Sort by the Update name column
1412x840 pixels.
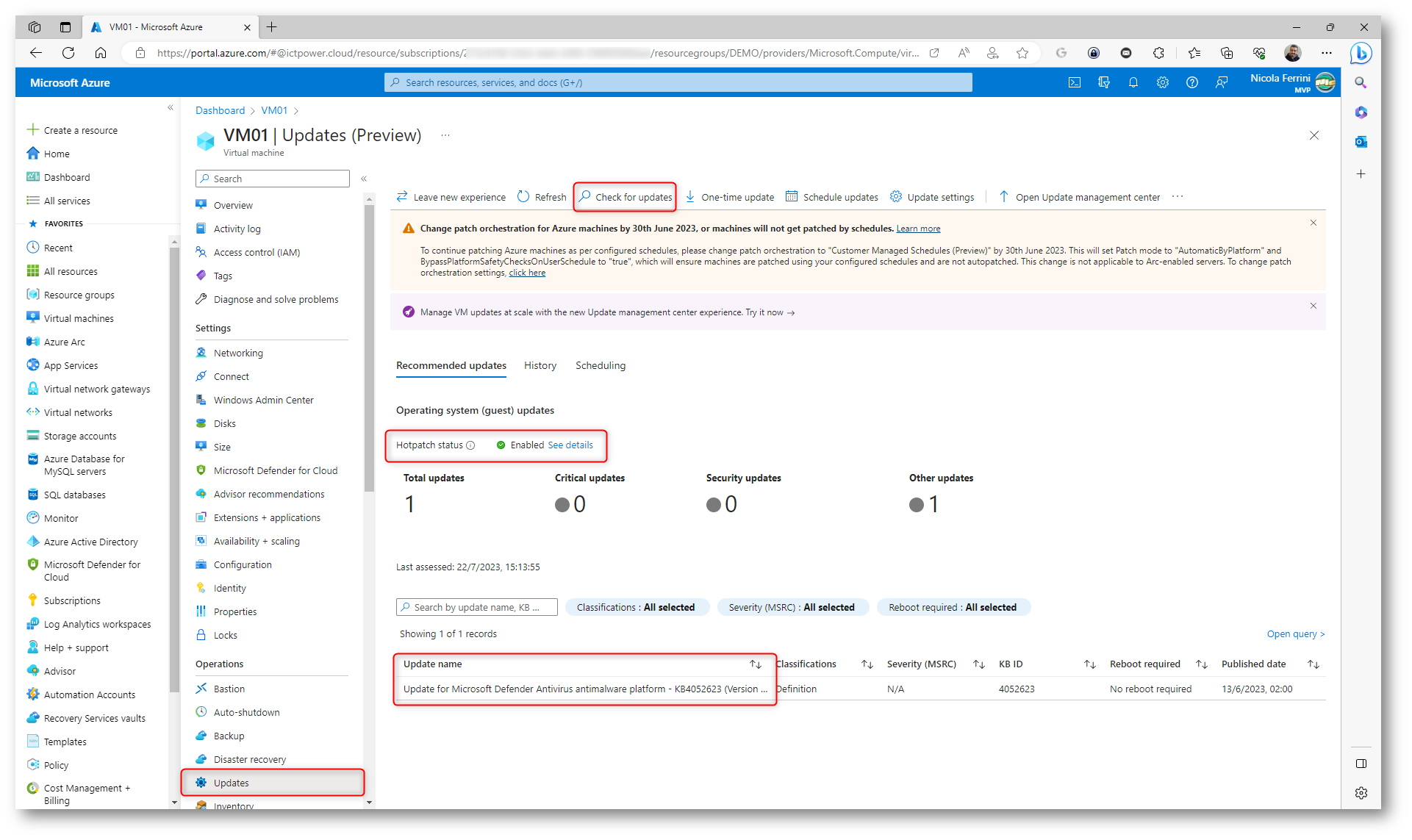coord(755,664)
